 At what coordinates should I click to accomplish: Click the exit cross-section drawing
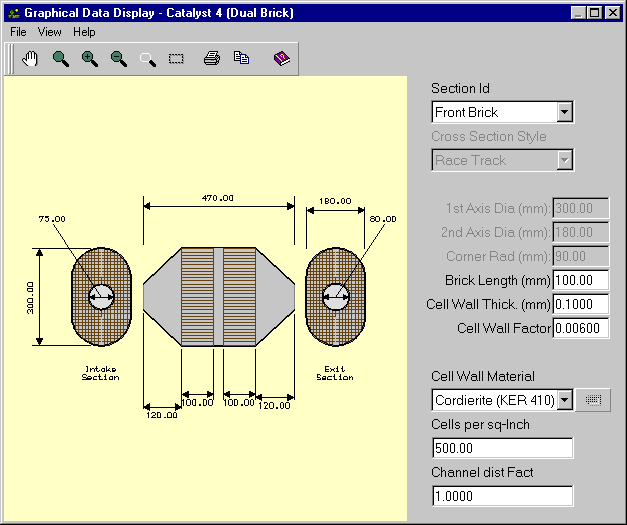click(335, 297)
